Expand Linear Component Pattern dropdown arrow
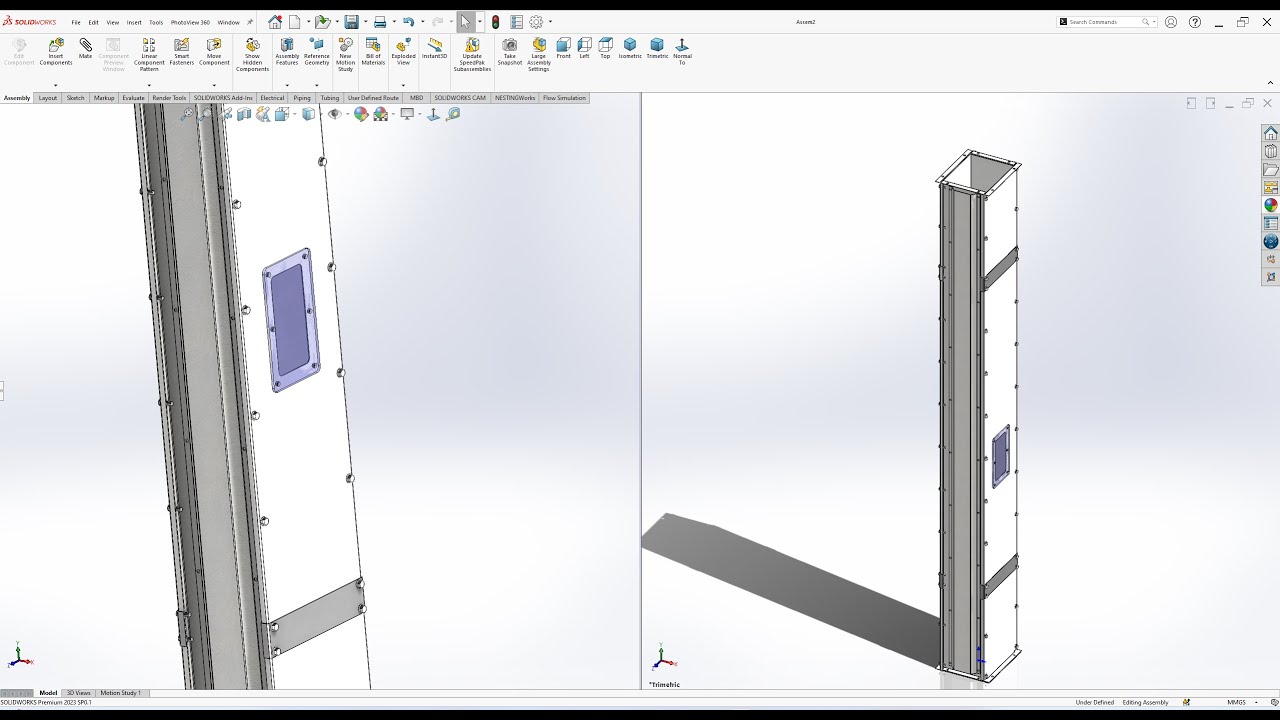 [x=149, y=85]
